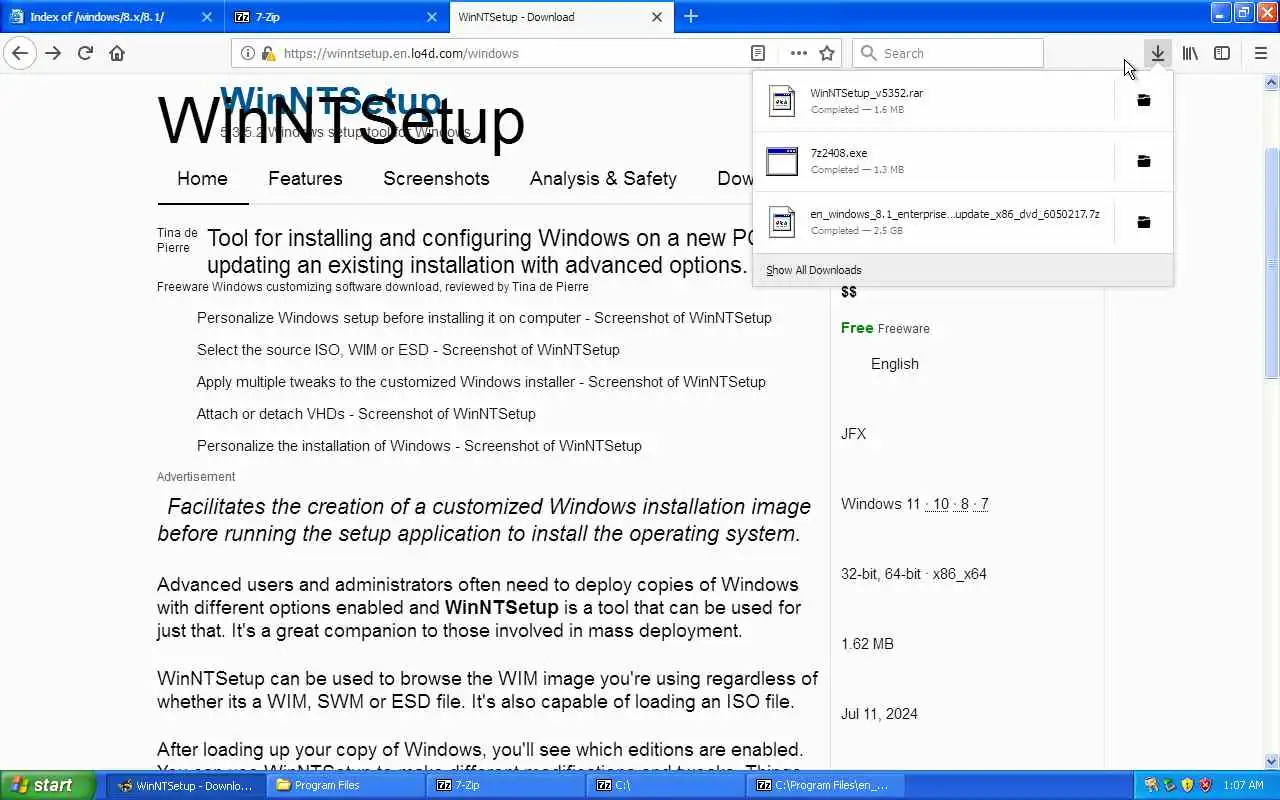Click the padlock connection security icon
This screenshot has width=1280, height=800.
268,53
